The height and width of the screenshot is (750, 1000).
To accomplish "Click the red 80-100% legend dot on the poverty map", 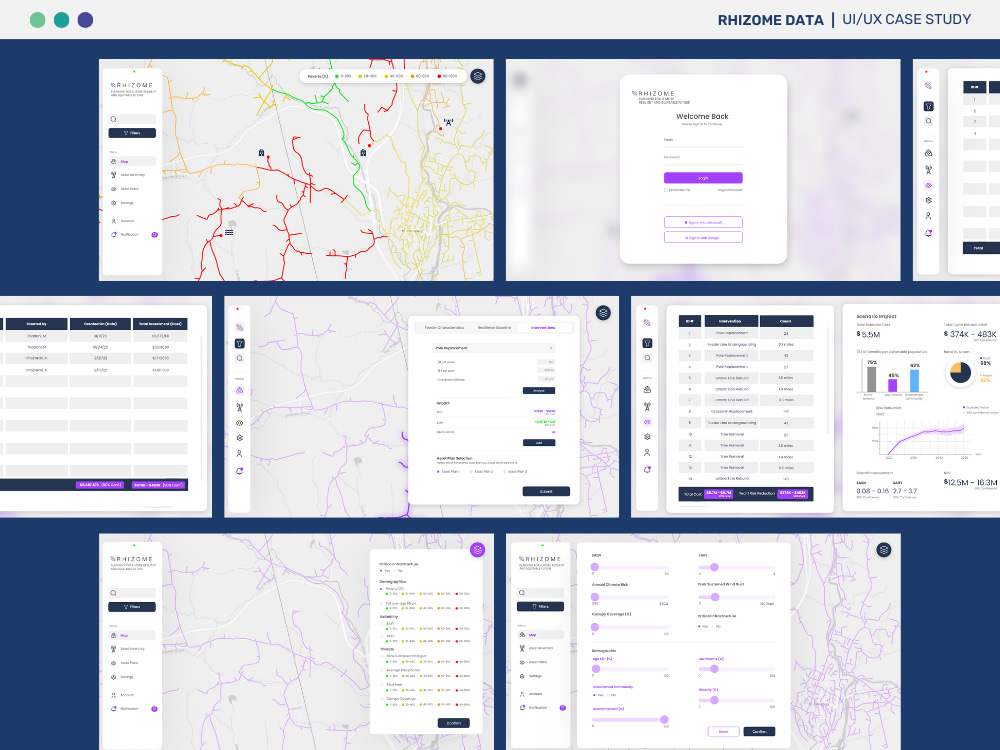I will [x=439, y=77].
